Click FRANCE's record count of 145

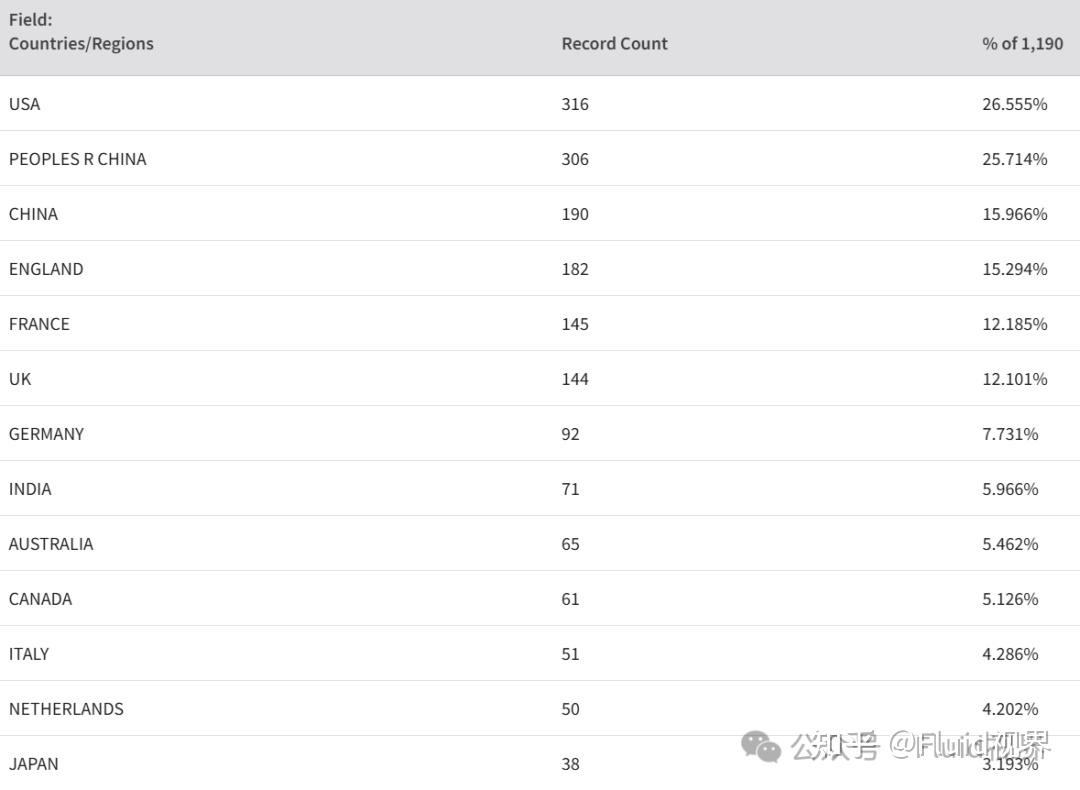coord(575,324)
